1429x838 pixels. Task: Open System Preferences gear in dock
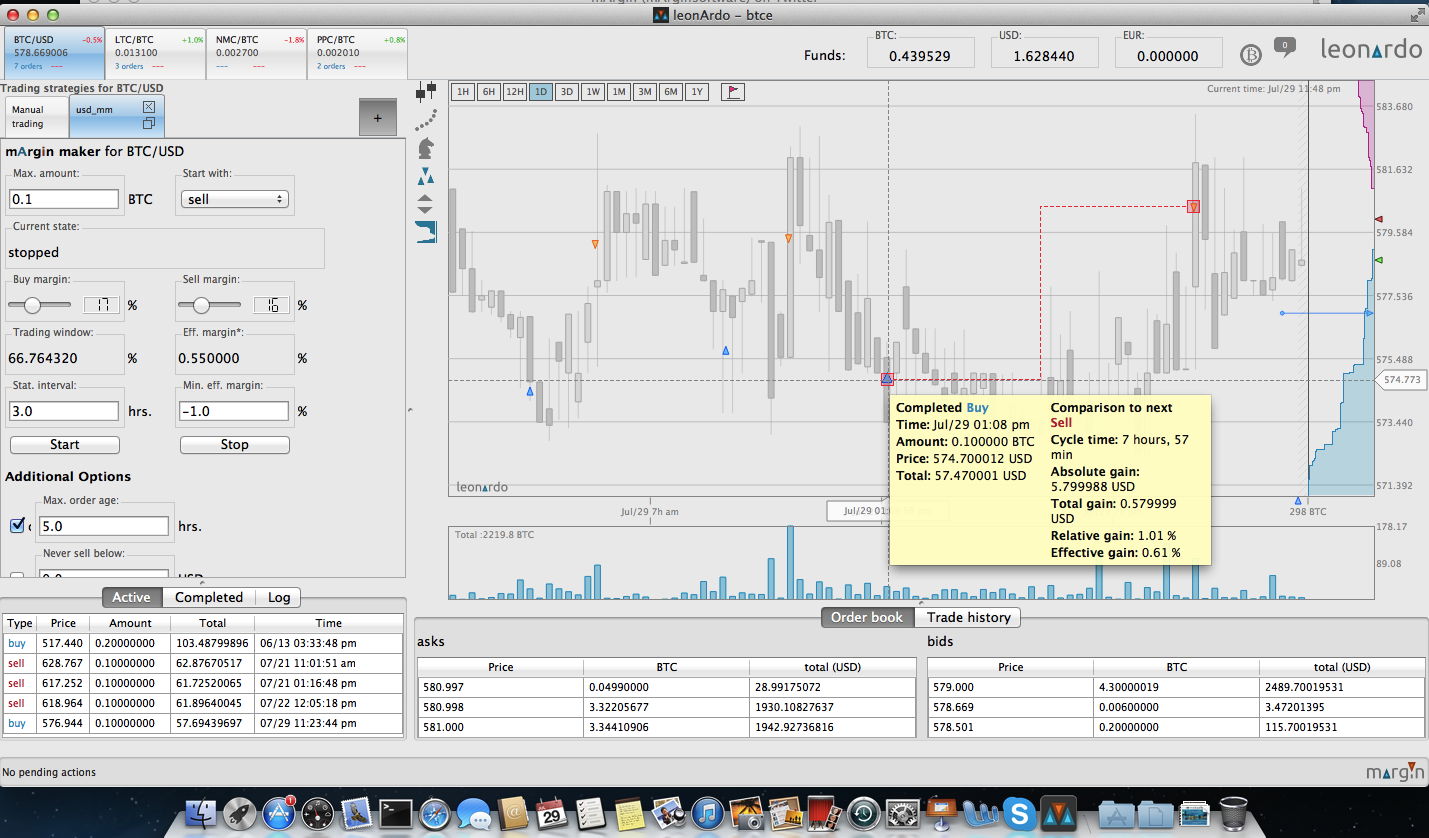pos(902,812)
